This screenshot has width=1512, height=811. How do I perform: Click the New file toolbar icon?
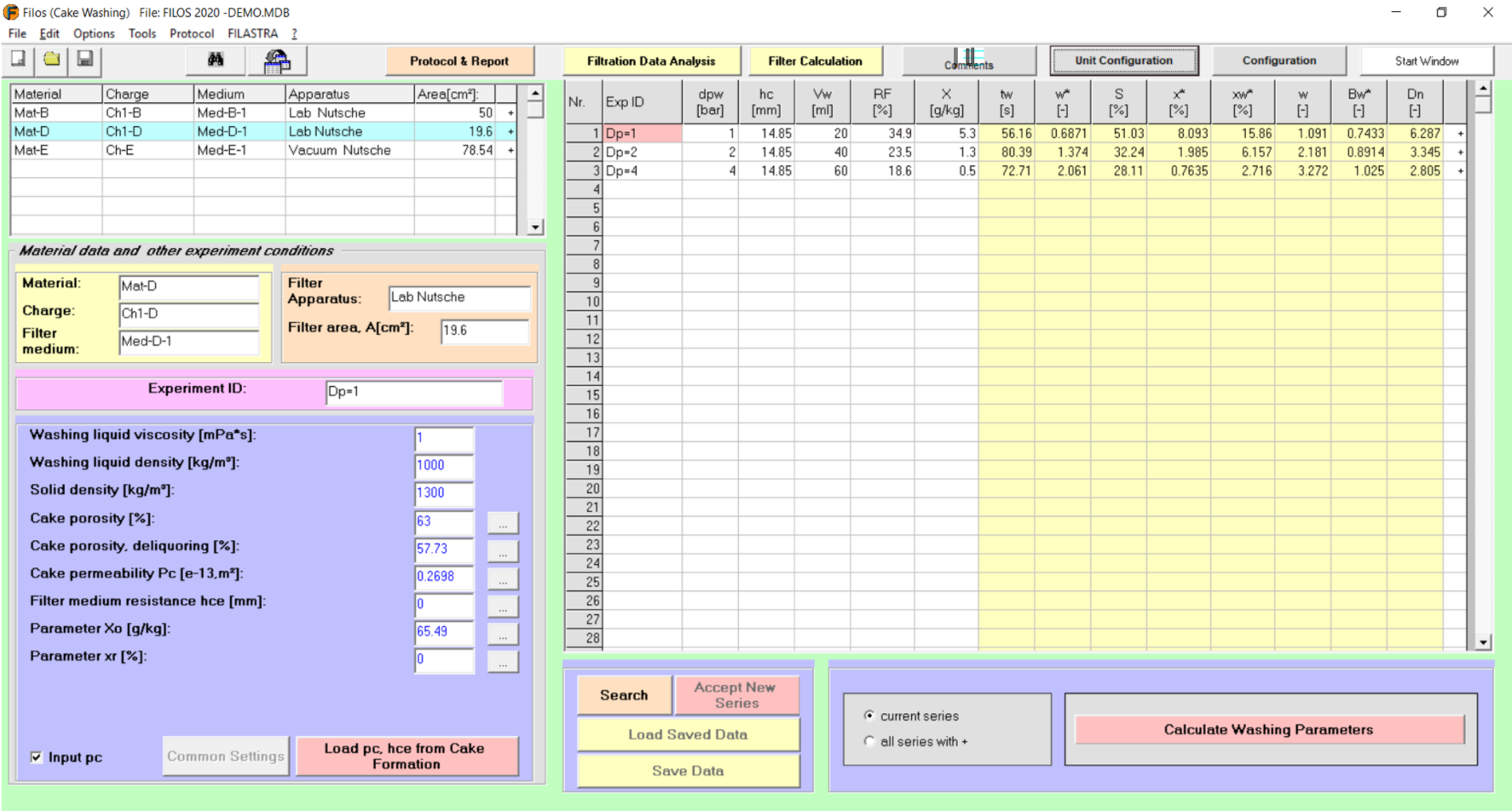19,60
